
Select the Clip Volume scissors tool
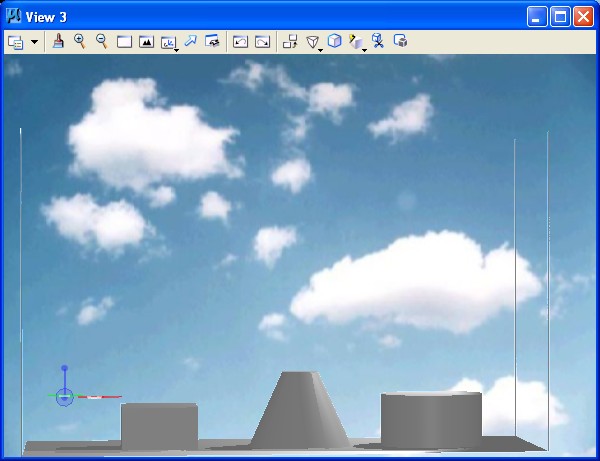coord(378,41)
